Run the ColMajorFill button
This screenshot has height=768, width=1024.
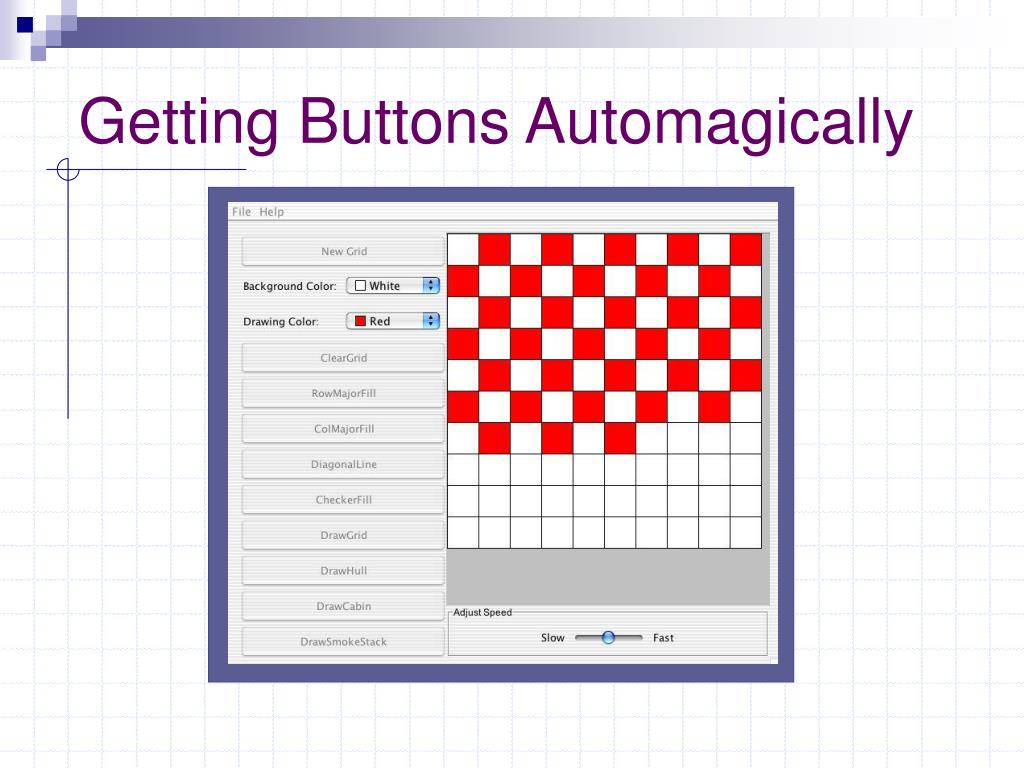point(344,429)
